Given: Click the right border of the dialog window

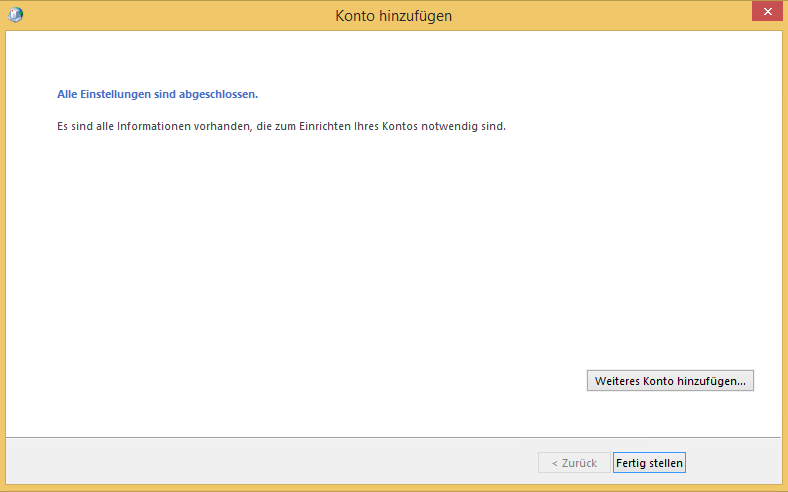Looking at the screenshot, I should click(x=784, y=250).
